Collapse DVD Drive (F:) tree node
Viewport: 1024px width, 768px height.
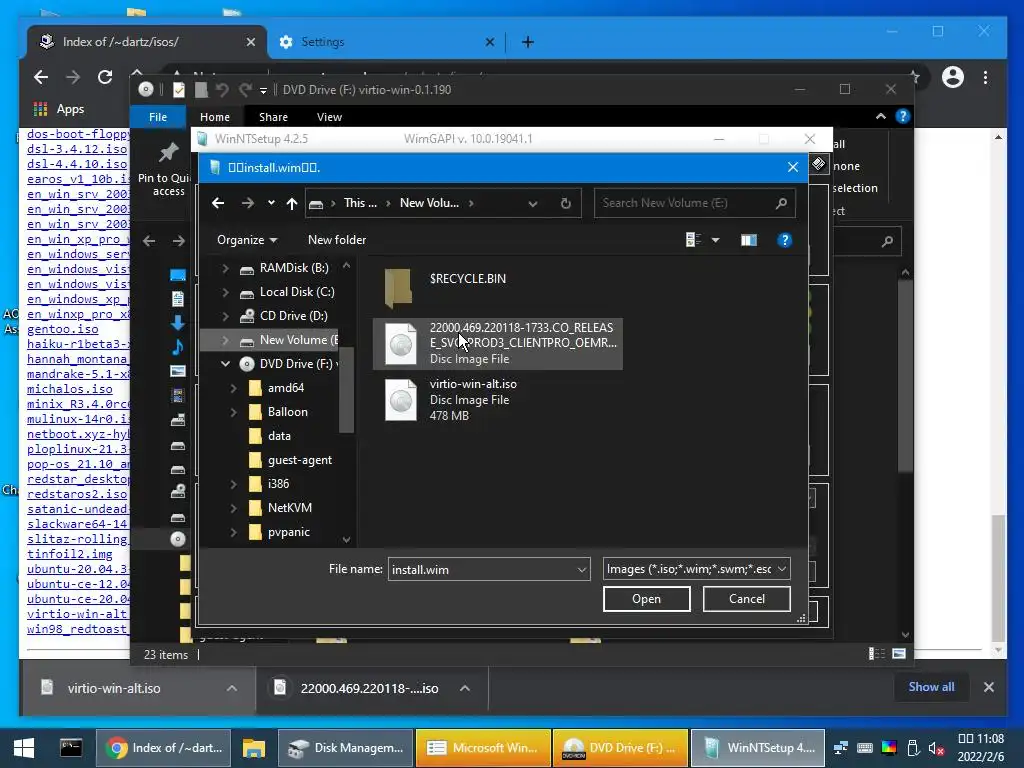(225, 364)
